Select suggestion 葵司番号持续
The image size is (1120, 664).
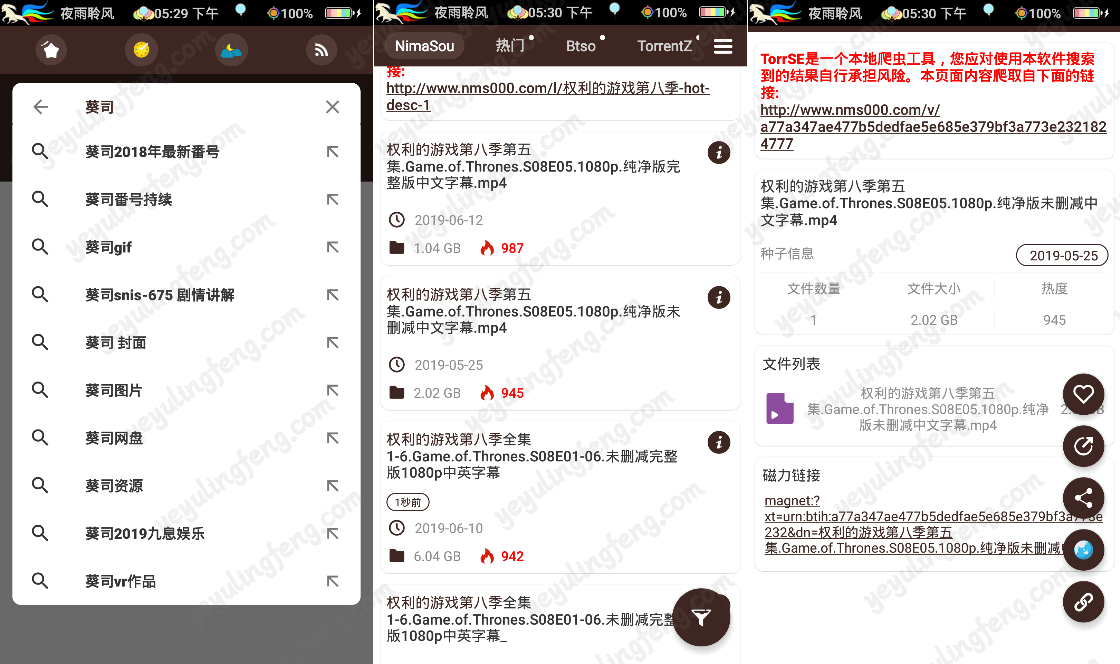pos(186,199)
